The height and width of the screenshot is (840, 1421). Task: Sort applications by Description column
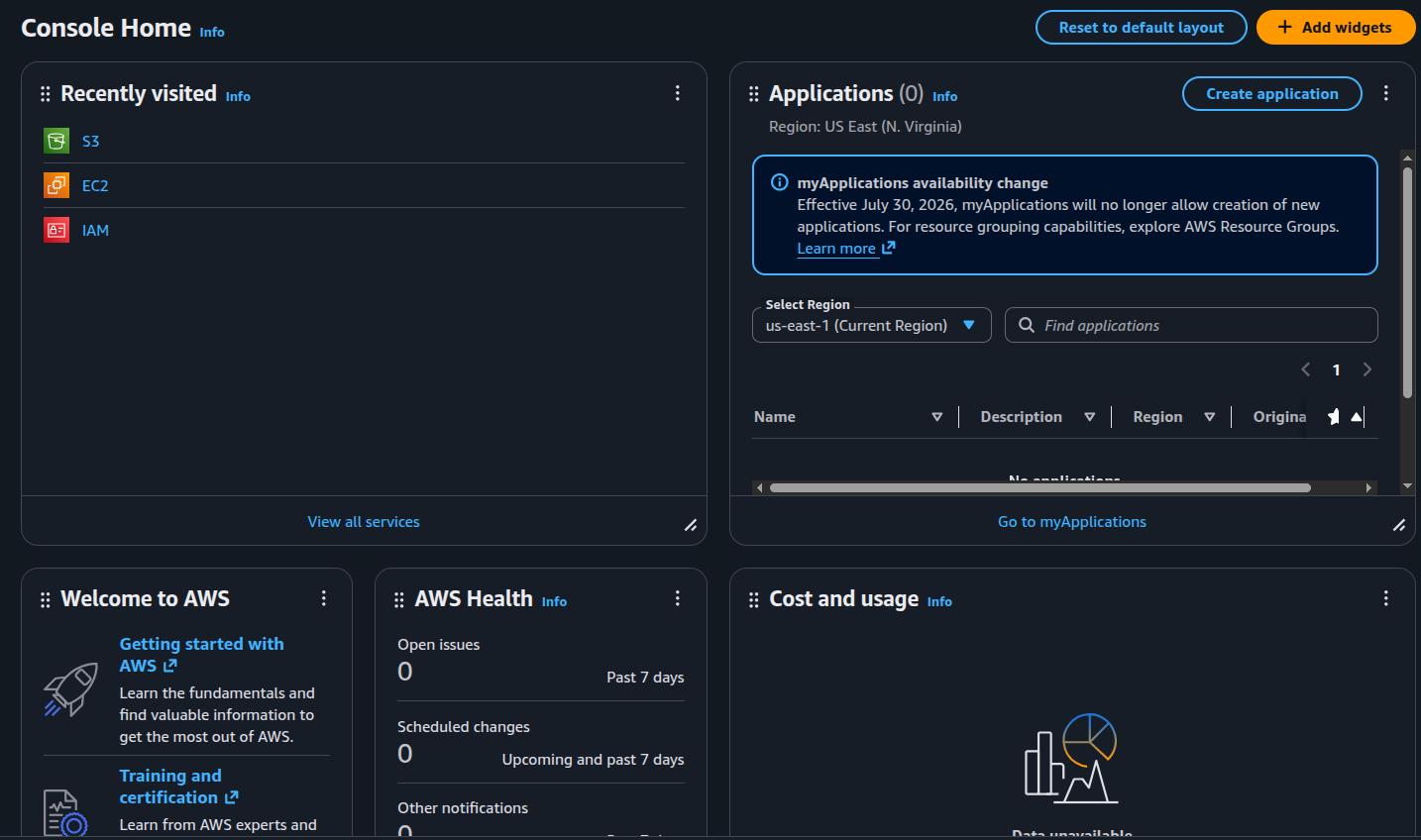[1089, 417]
